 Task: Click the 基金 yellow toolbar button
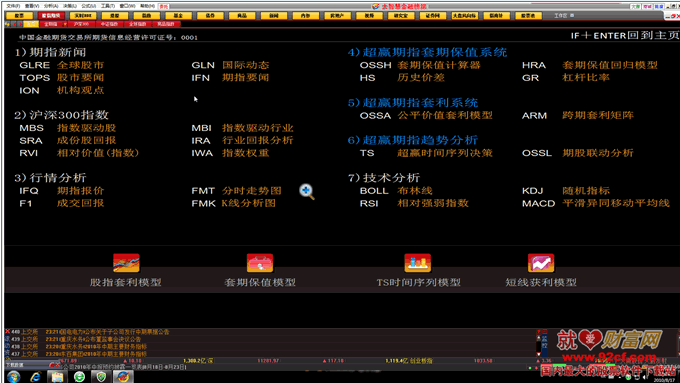tap(178, 16)
